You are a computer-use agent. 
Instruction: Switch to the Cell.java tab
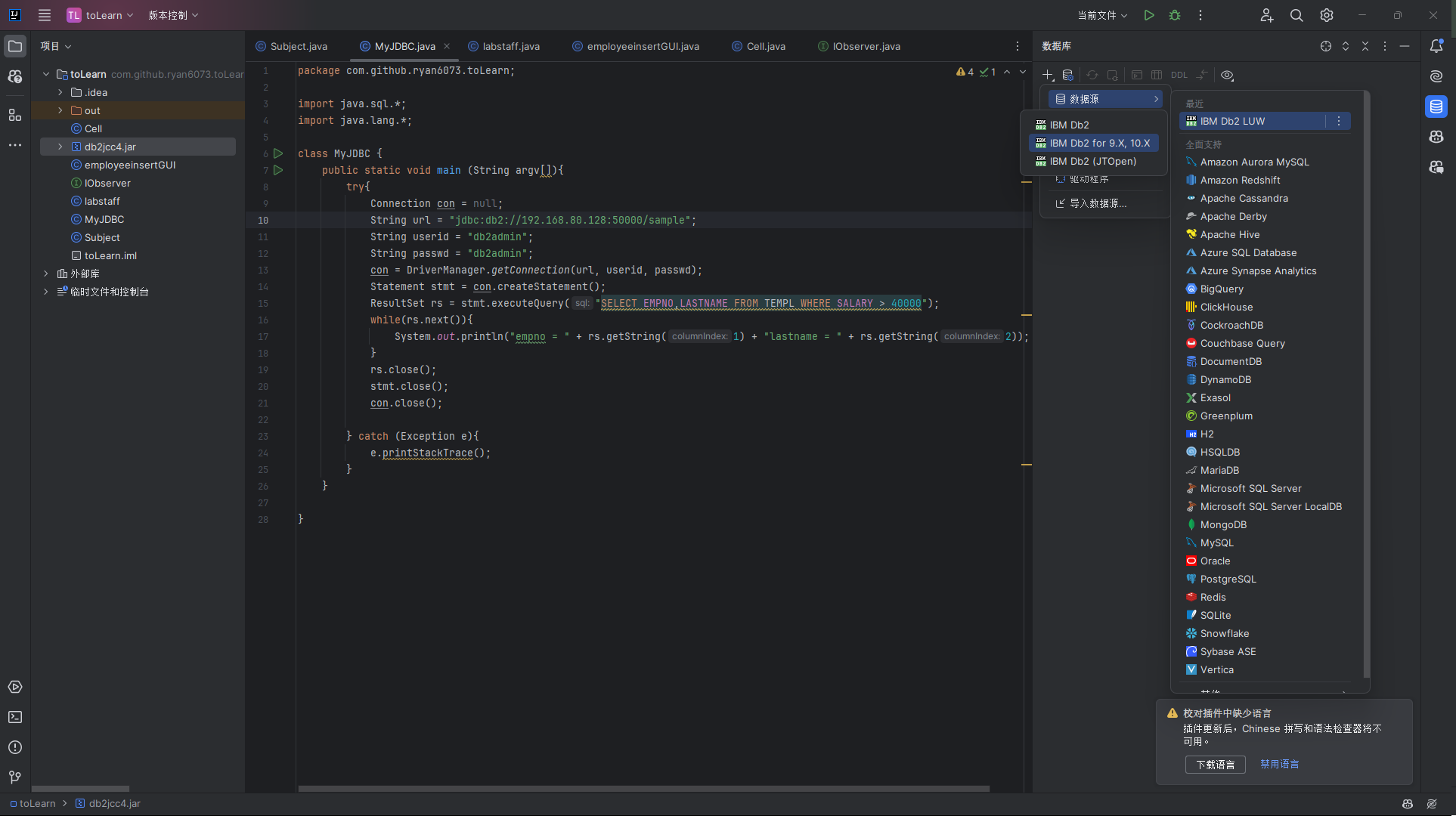758,46
